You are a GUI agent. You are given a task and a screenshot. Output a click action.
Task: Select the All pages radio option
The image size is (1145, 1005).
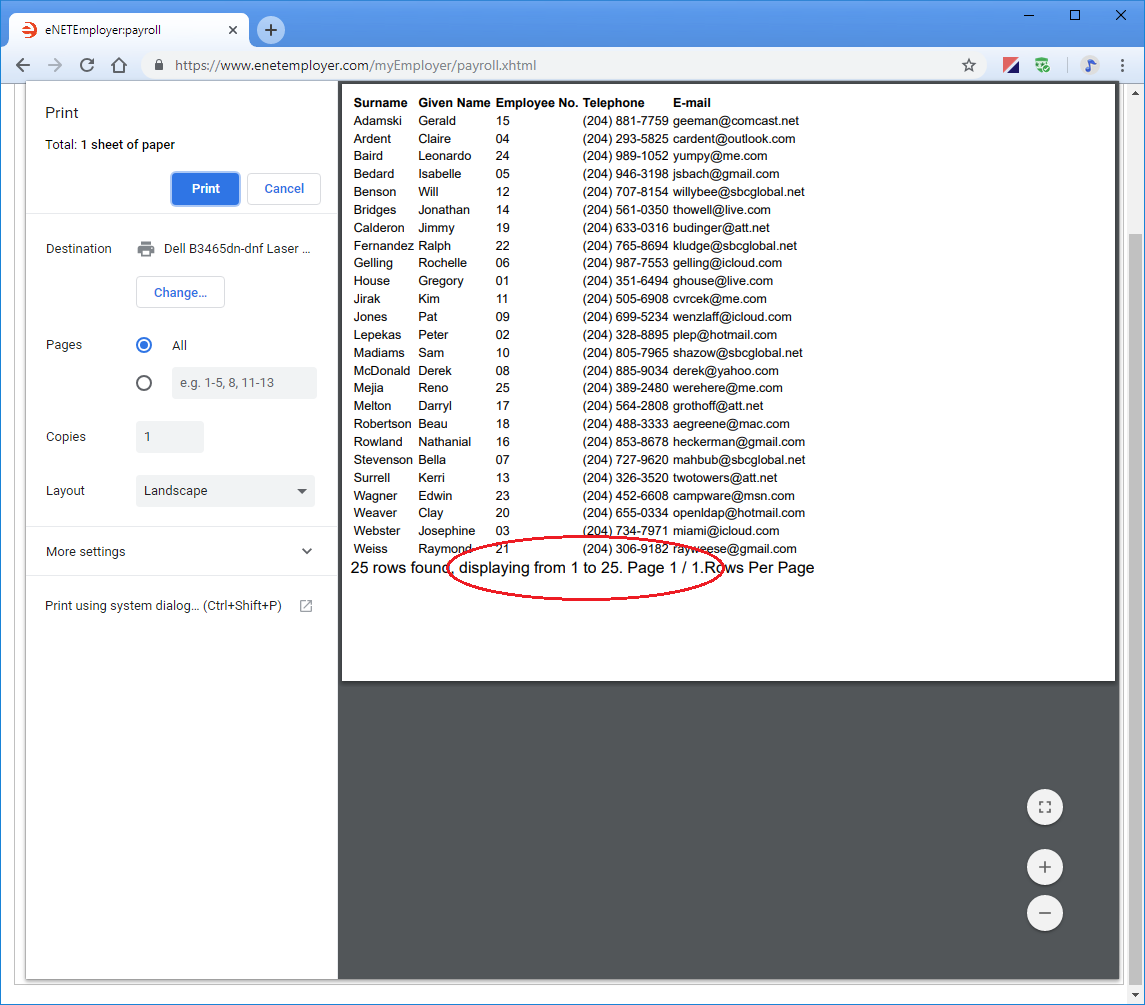(x=144, y=345)
